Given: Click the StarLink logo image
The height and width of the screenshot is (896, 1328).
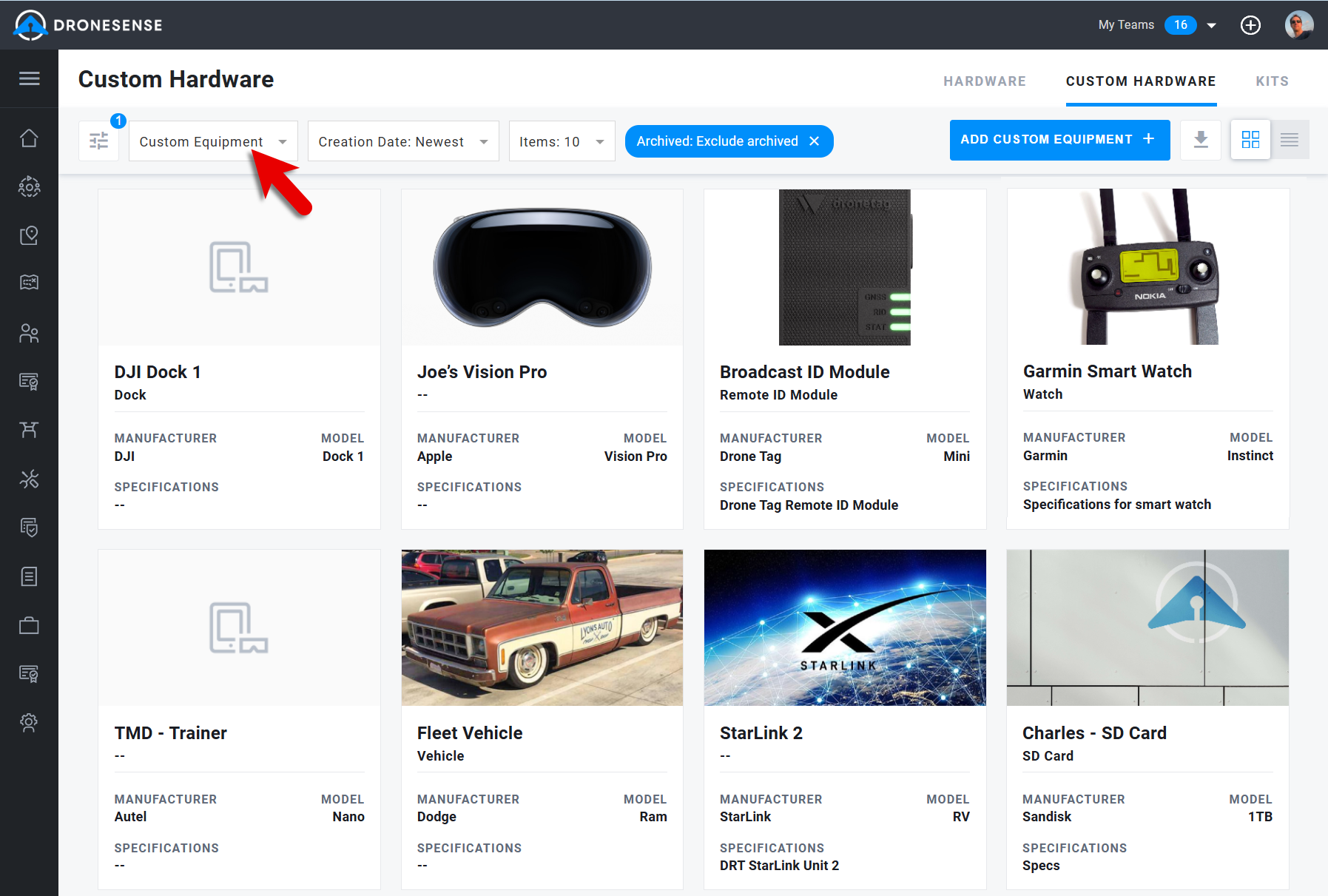Looking at the screenshot, I should click(x=845, y=627).
